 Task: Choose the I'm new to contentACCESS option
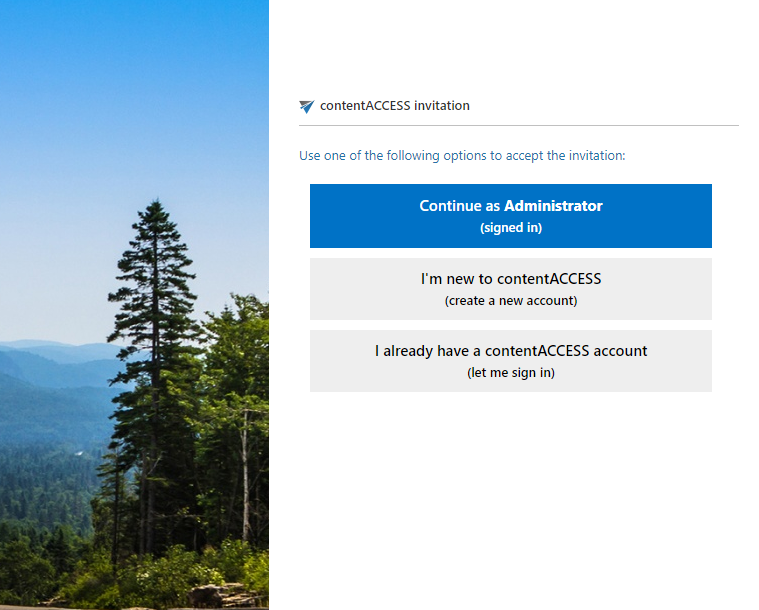coord(511,289)
